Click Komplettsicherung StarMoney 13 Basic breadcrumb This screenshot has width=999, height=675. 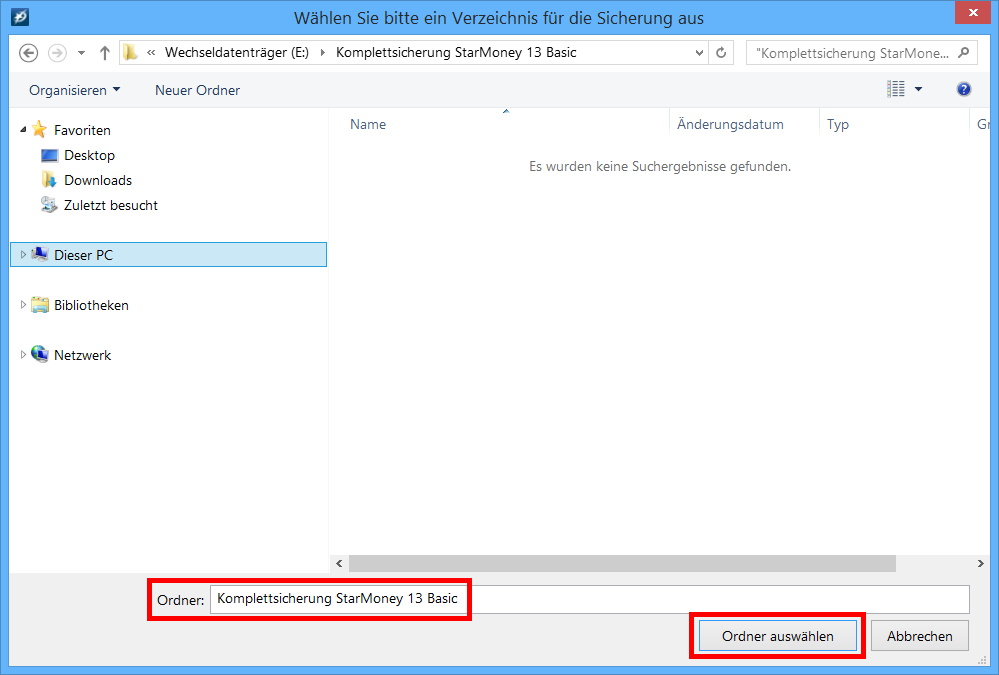click(456, 52)
